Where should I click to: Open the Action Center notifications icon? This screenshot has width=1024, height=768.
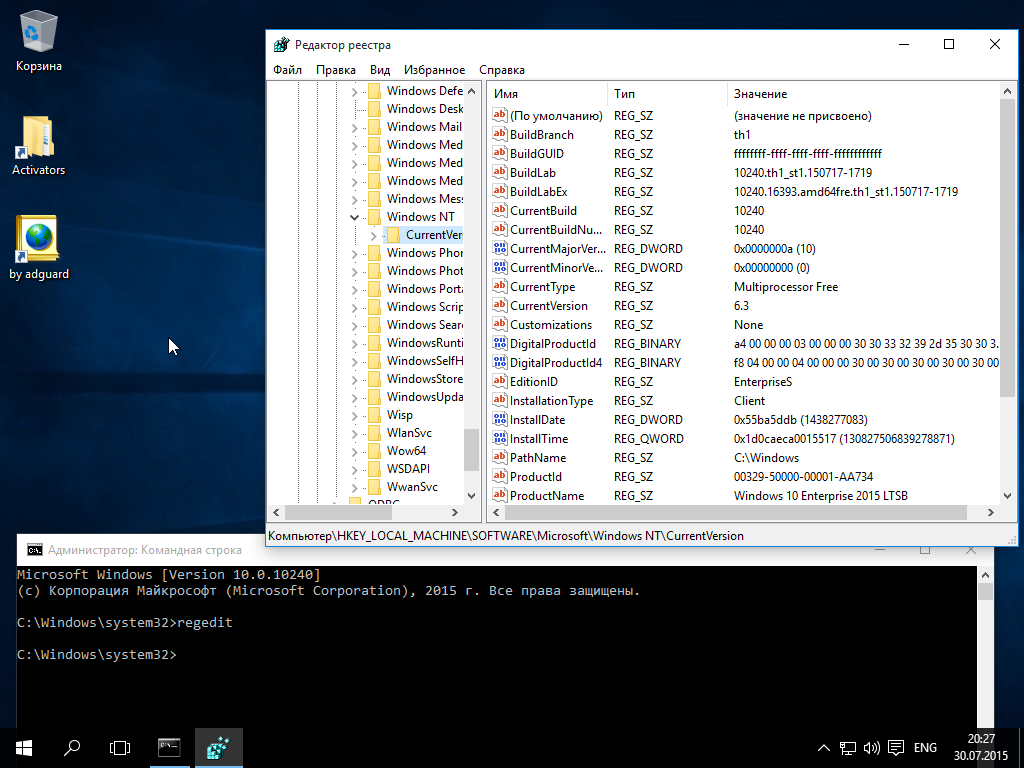[896, 748]
